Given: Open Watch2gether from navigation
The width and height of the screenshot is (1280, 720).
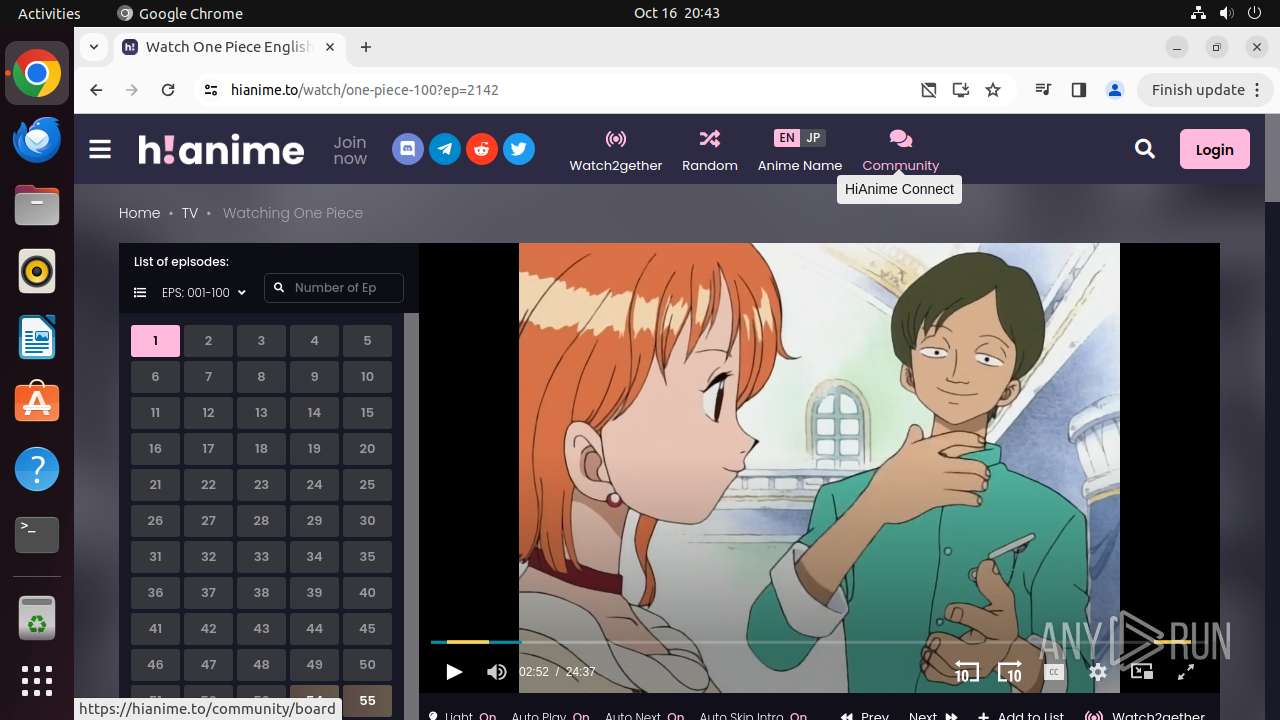Looking at the screenshot, I should pyautogui.click(x=616, y=150).
